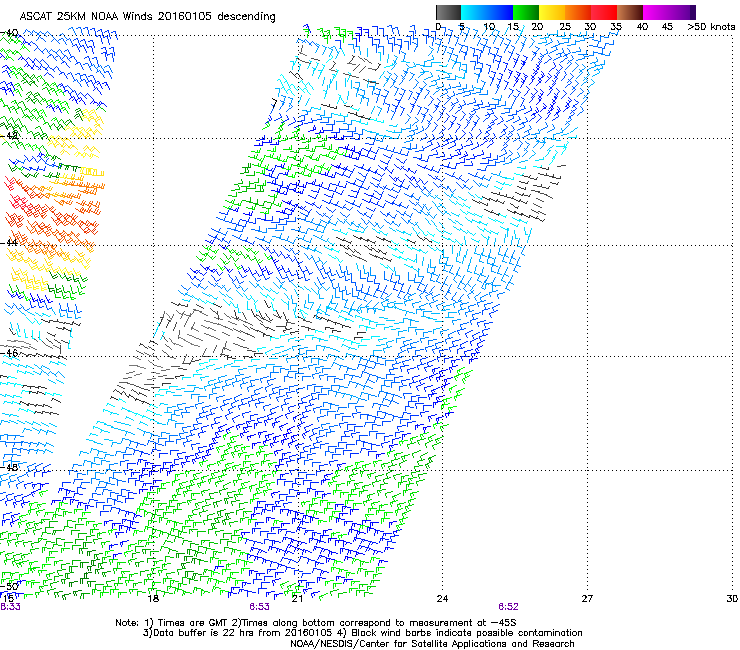Click the longitude 27 axis label

tap(587, 599)
